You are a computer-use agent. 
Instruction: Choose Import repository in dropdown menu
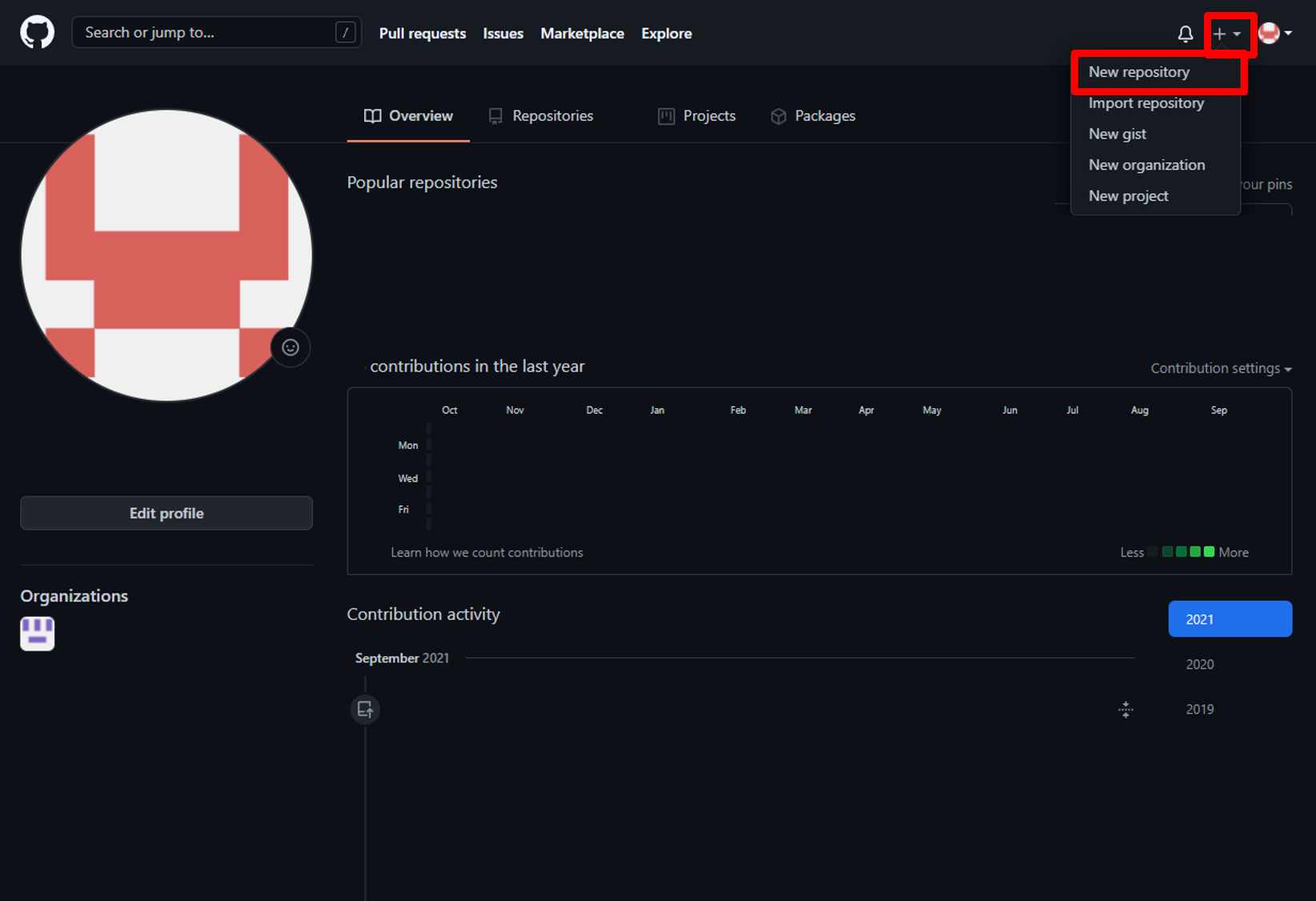point(1145,103)
